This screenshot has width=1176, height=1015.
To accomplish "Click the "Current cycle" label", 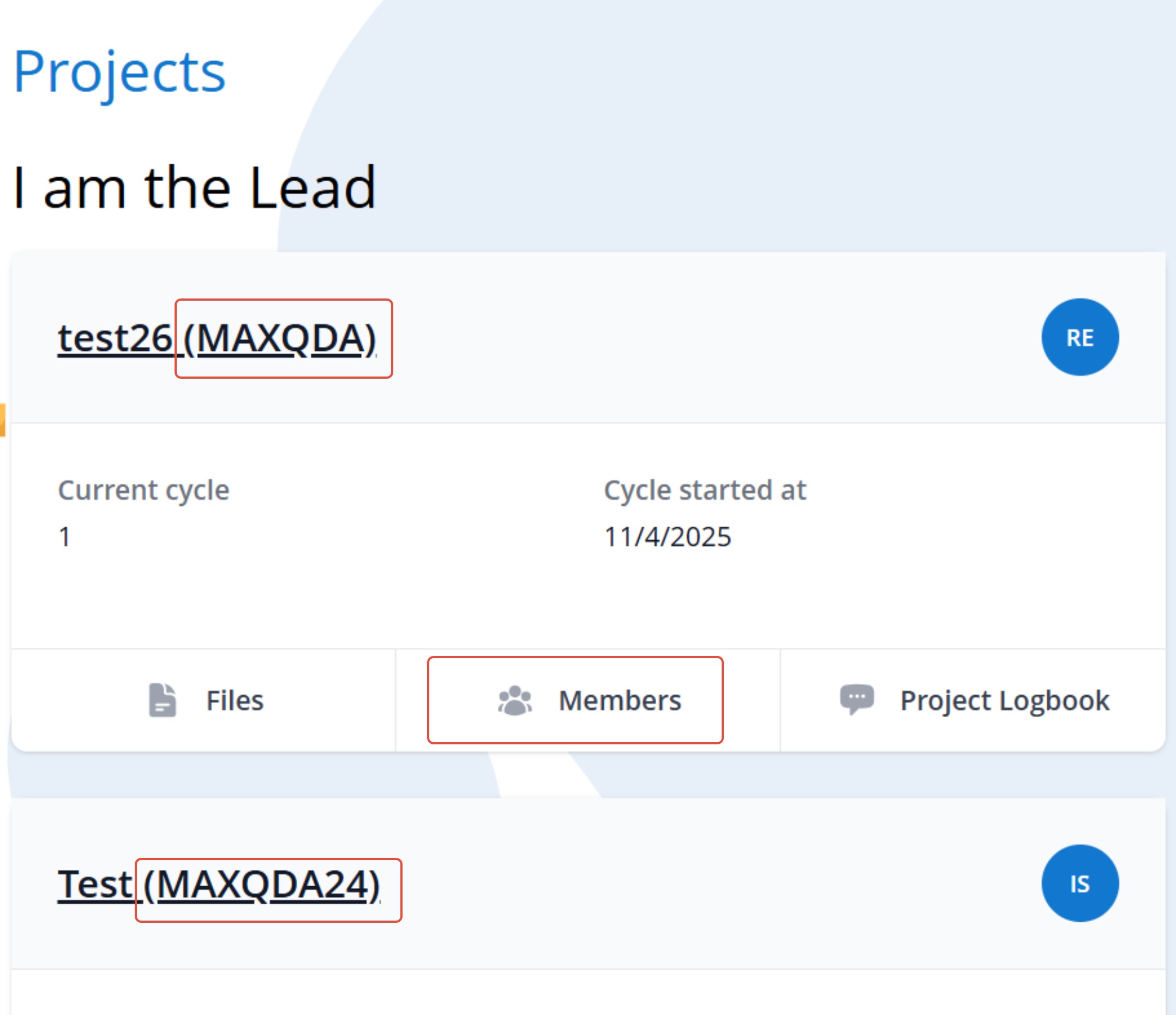I will 143,490.
